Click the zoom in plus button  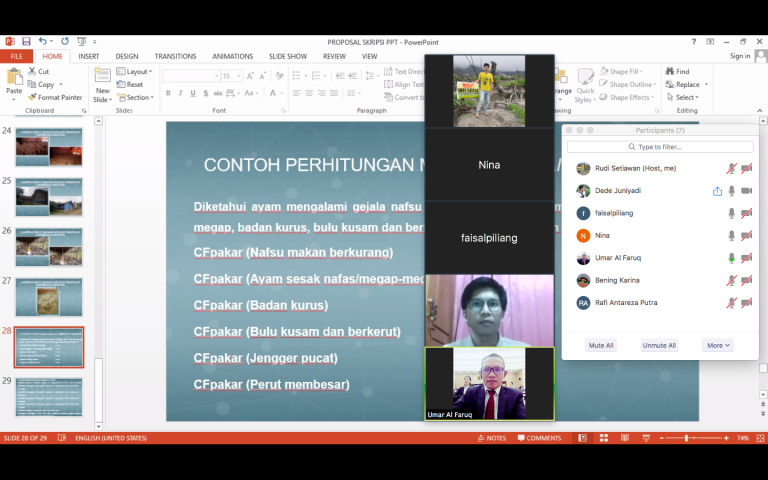click(x=726, y=438)
